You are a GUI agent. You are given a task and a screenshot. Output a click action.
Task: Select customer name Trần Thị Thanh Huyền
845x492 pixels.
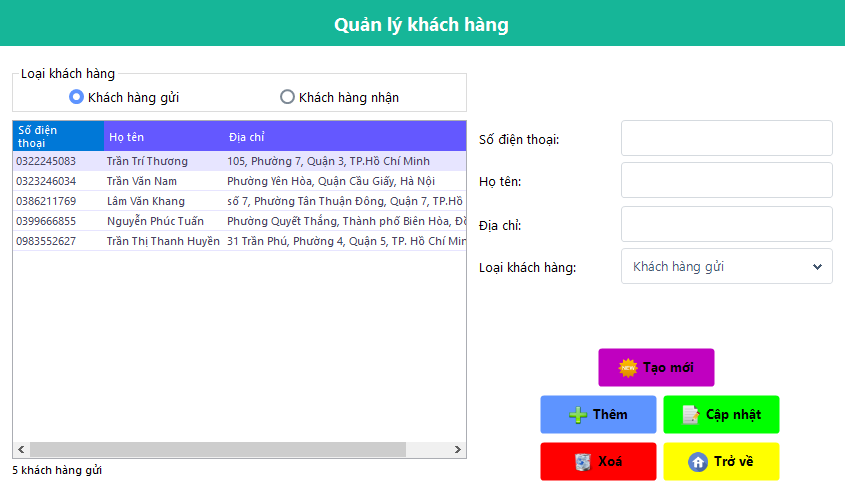[x=163, y=241]
